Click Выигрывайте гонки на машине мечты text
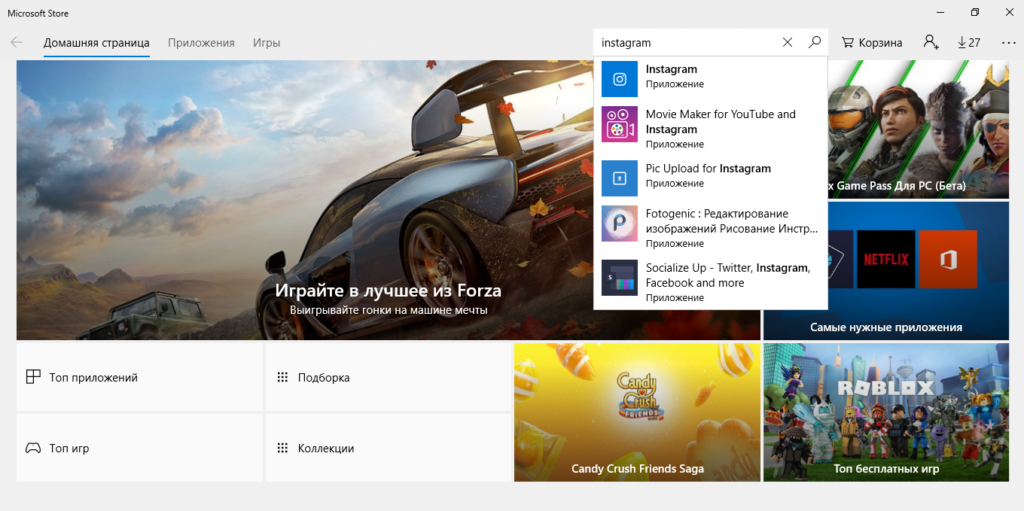The image size is (1024, 511). tap(389, 310)
